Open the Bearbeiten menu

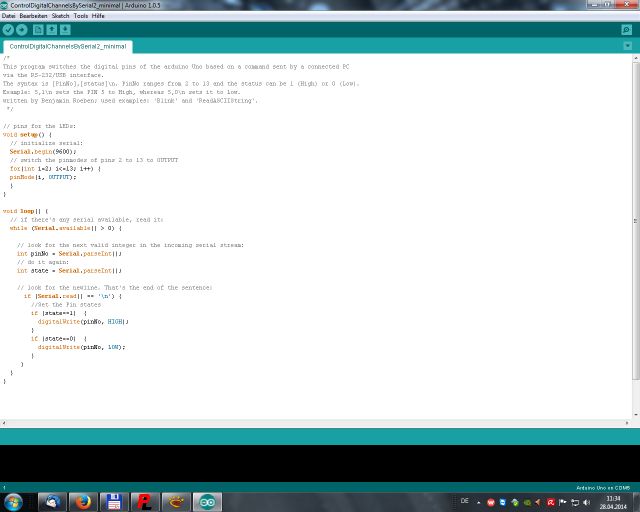coord(33,16)
